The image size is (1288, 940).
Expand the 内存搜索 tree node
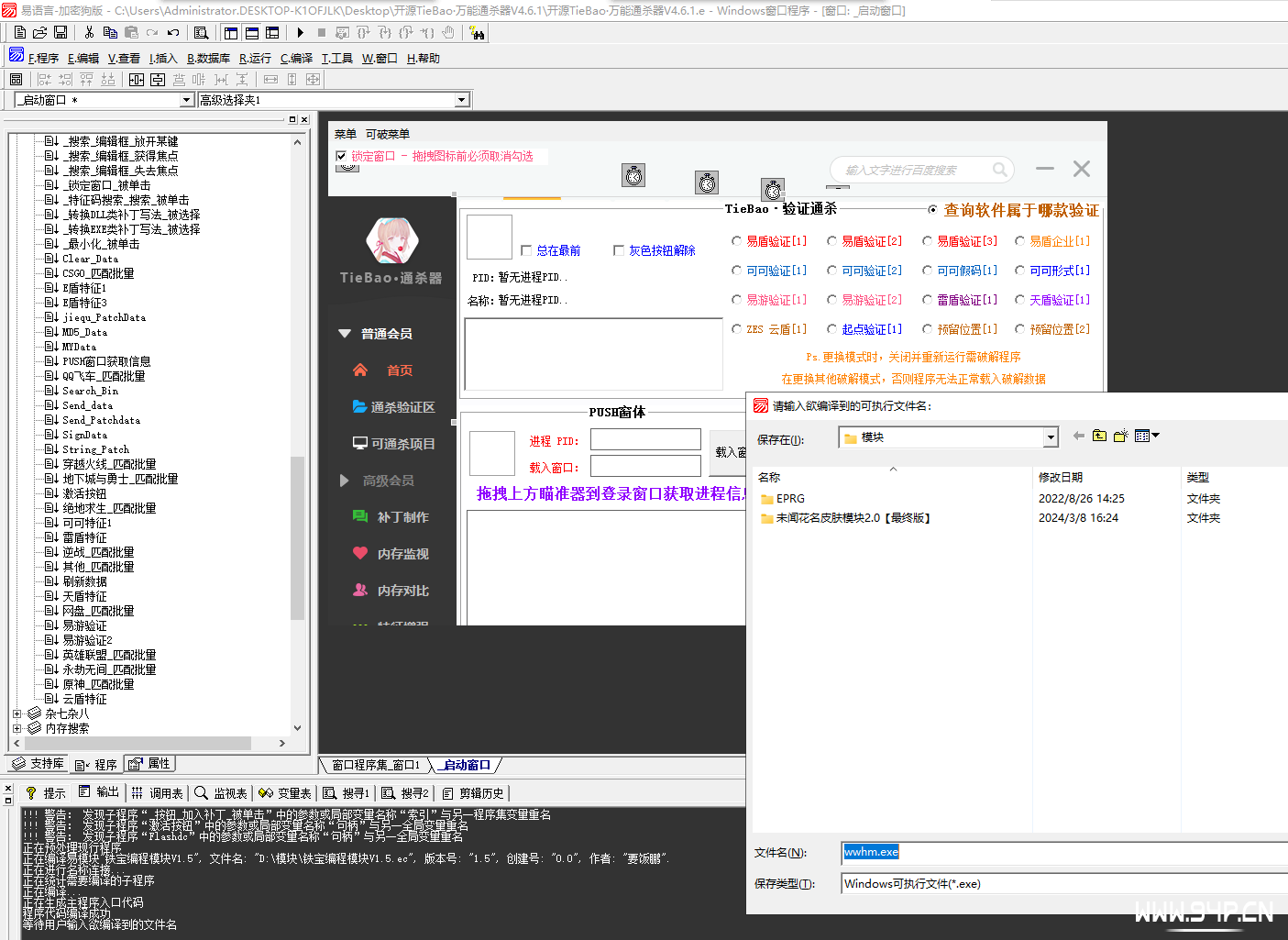17,728
